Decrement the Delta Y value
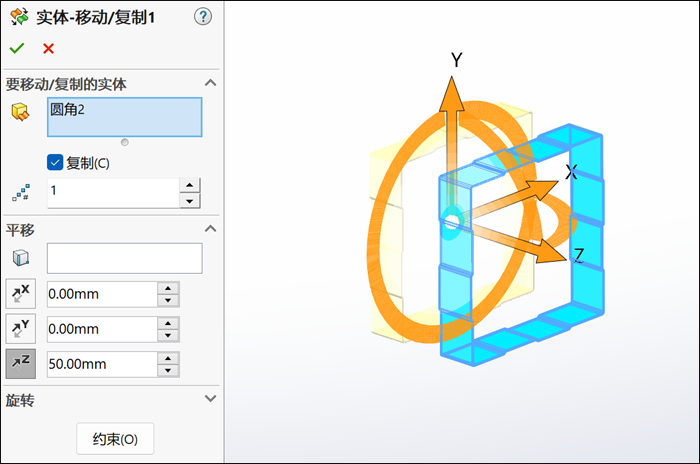 (168, 335)
